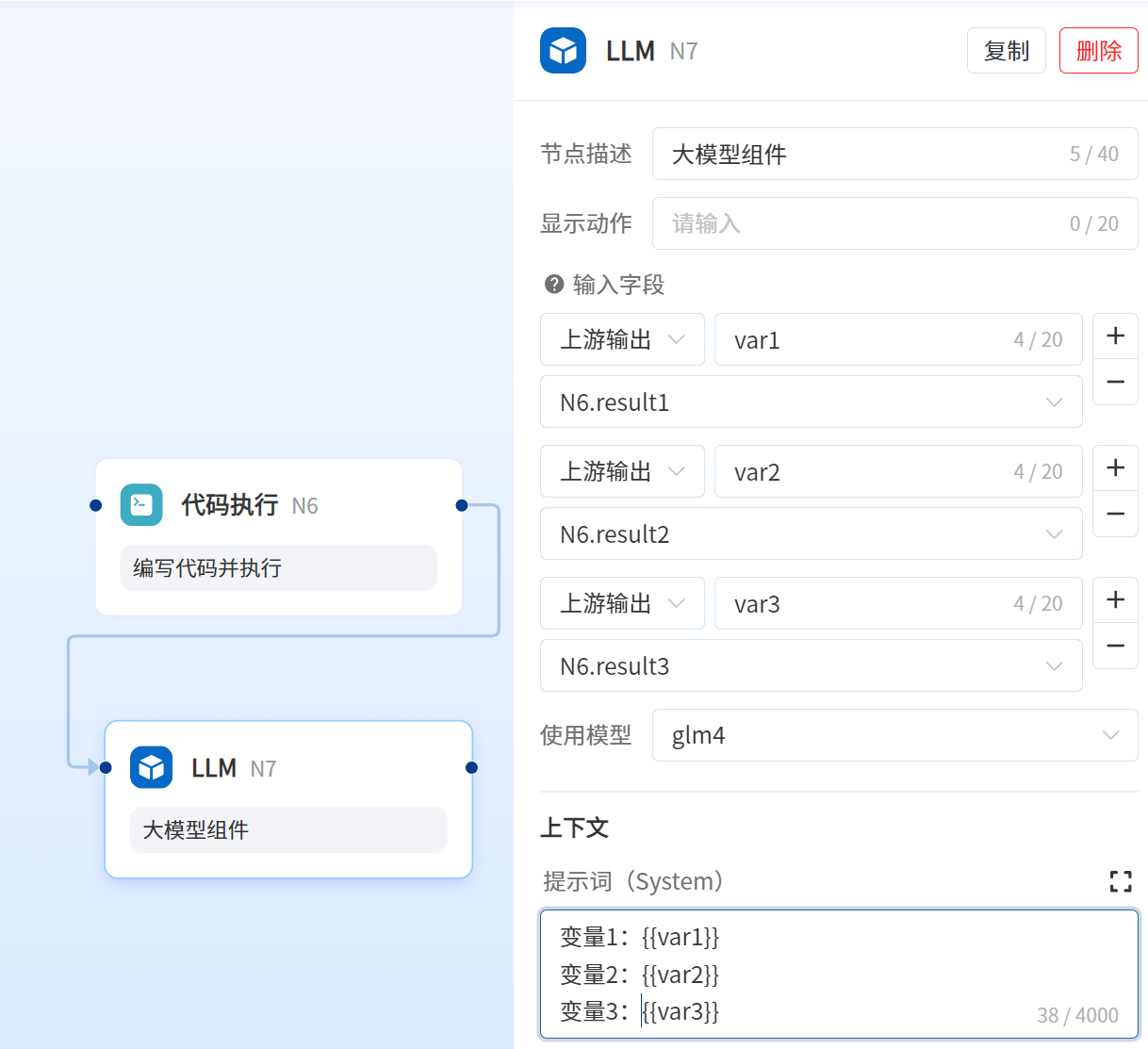Viewport: 1148px width, 1049px height.
Task: Expand the system prompt editor to fullscreen
Action: point(1120,881)
